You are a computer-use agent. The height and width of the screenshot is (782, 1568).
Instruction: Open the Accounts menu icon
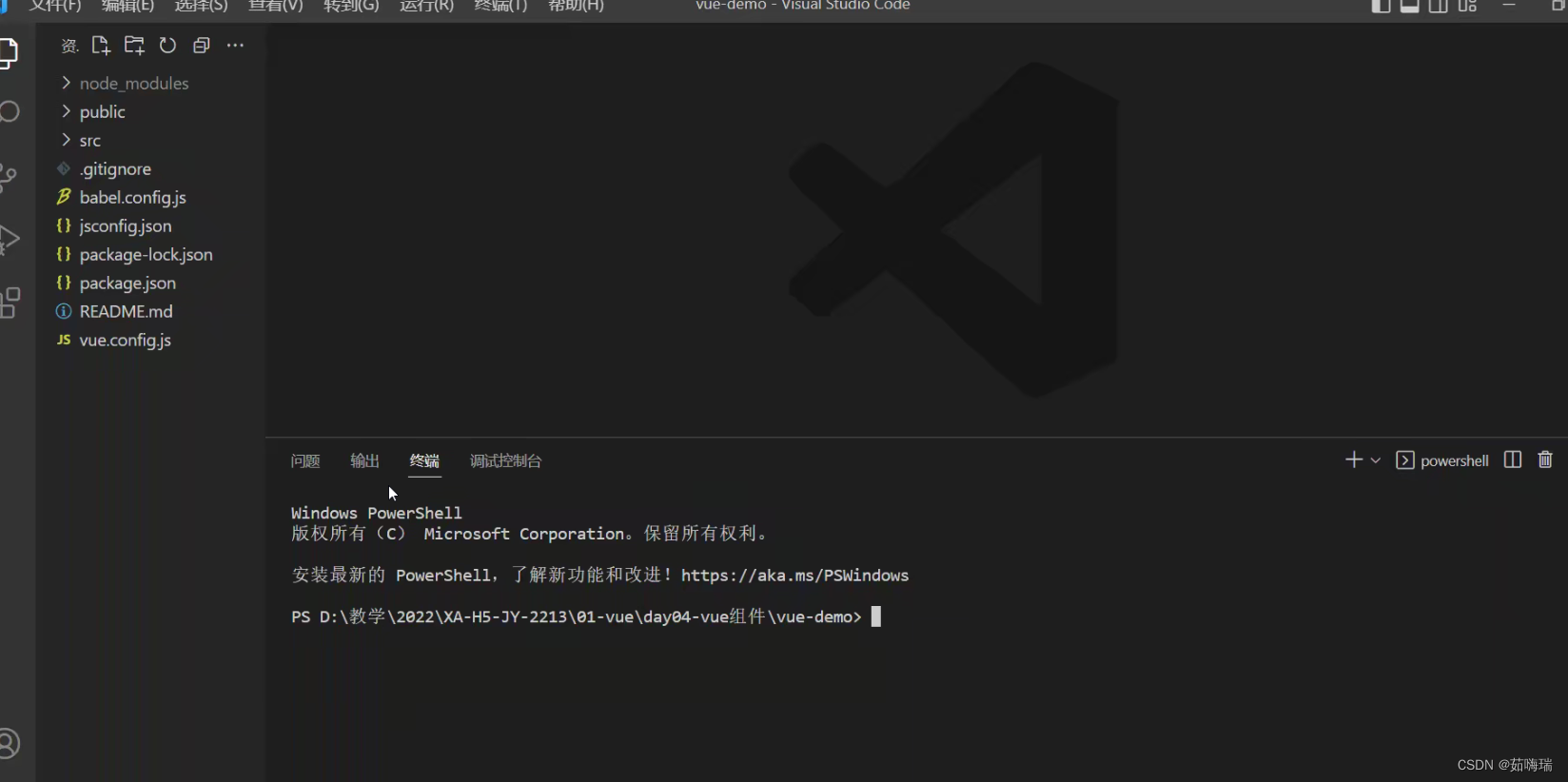pos(9,743)
